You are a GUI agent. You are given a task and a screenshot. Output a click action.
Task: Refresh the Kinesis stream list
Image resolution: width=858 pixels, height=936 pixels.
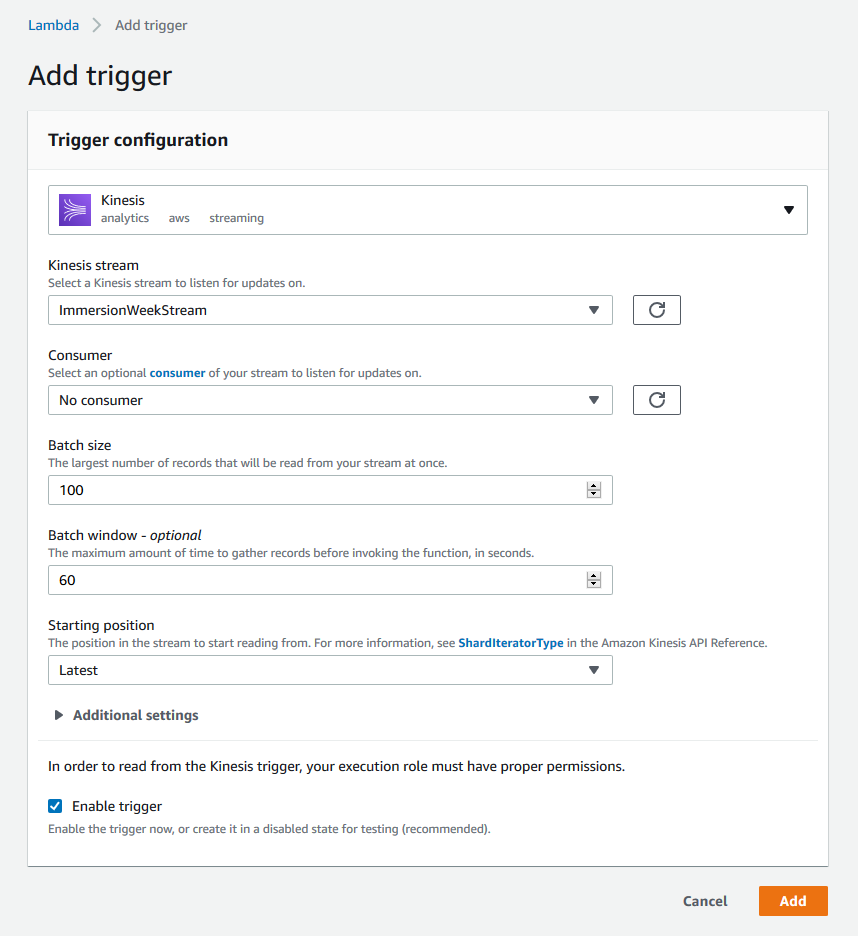656,310
